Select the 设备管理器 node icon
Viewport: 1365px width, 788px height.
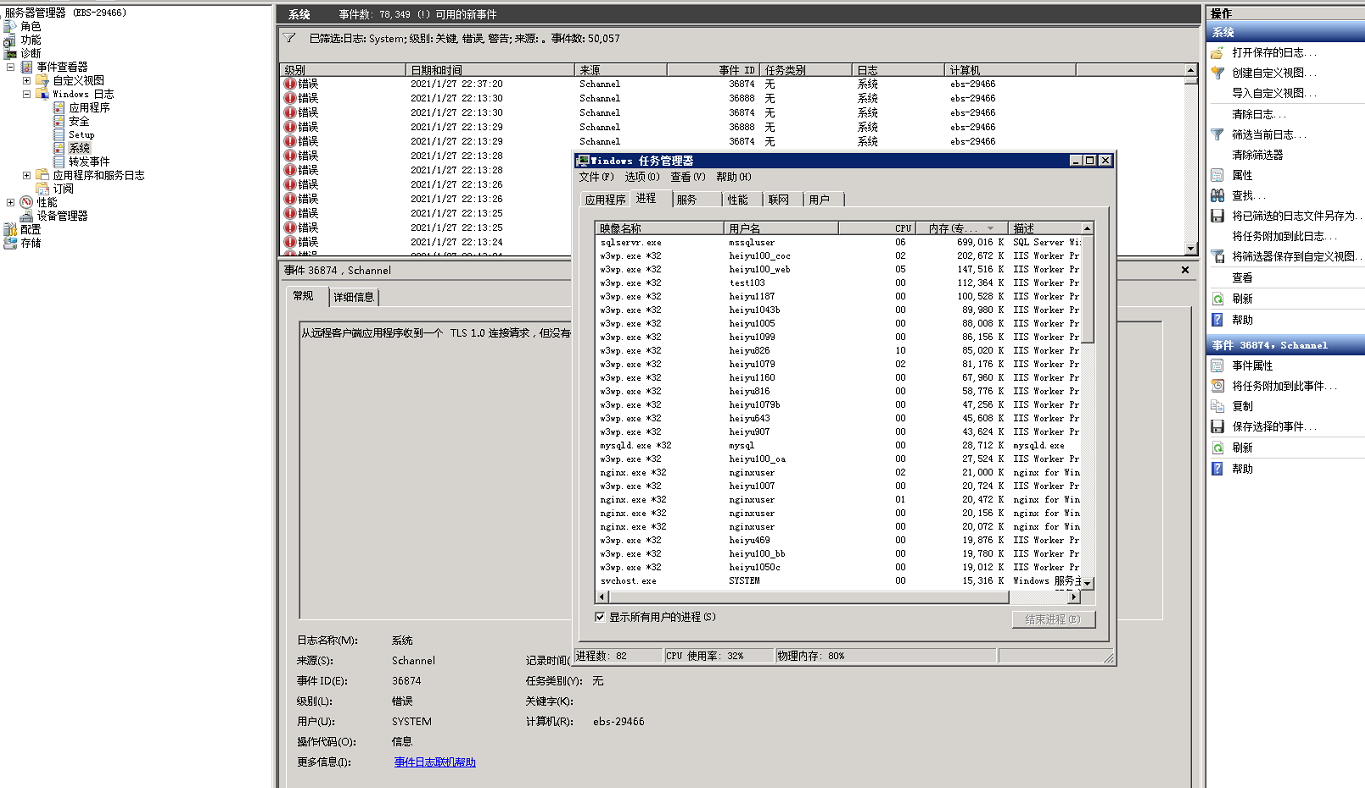pyautogui.click(x=27, y=216)
